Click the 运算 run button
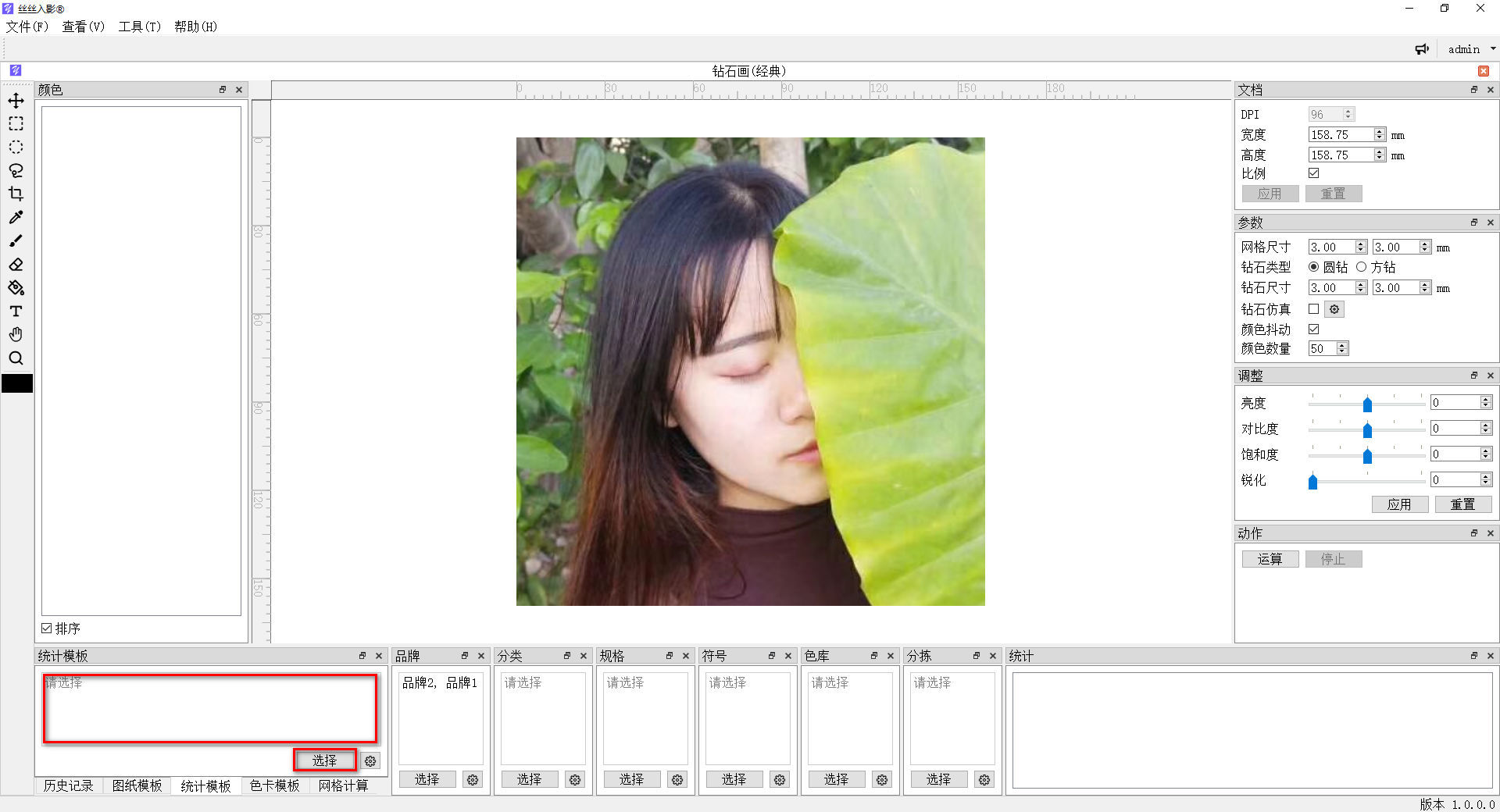Viewport: 1500px width, 812px height. [1270, 558]
